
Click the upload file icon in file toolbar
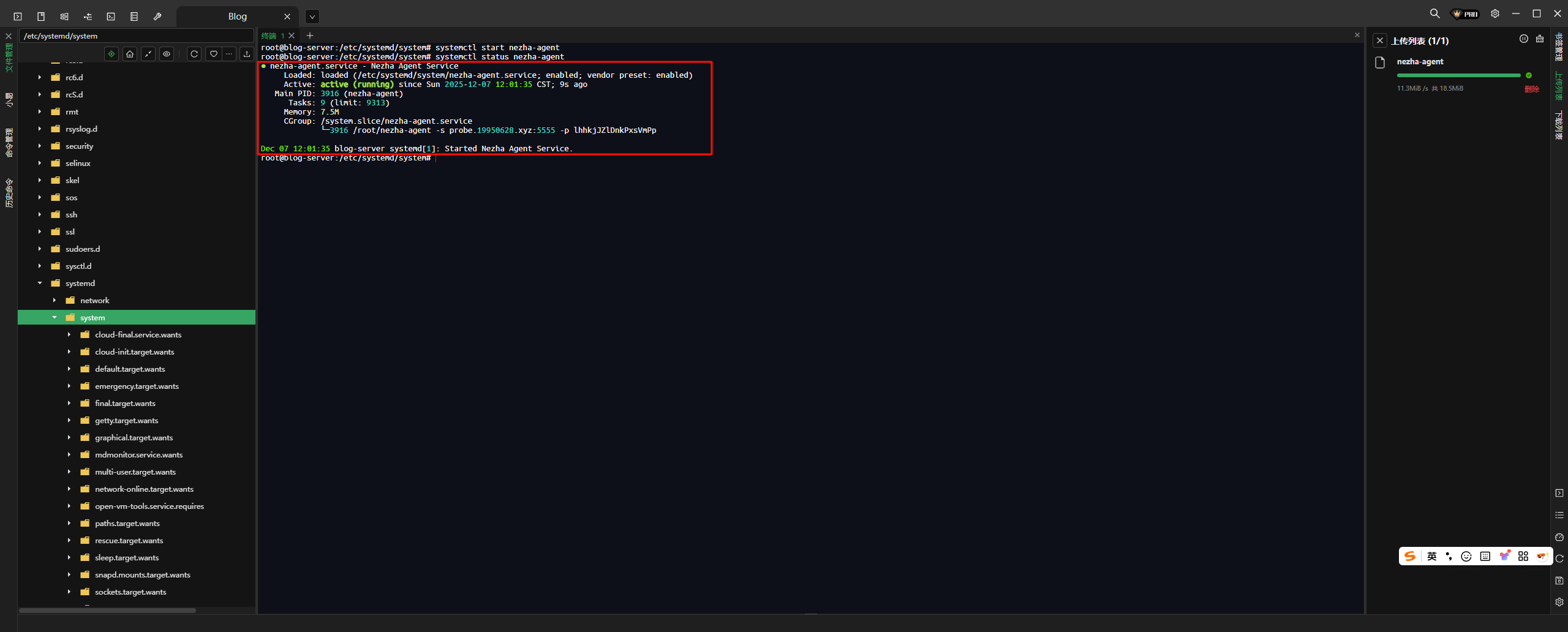click(247, 54)
